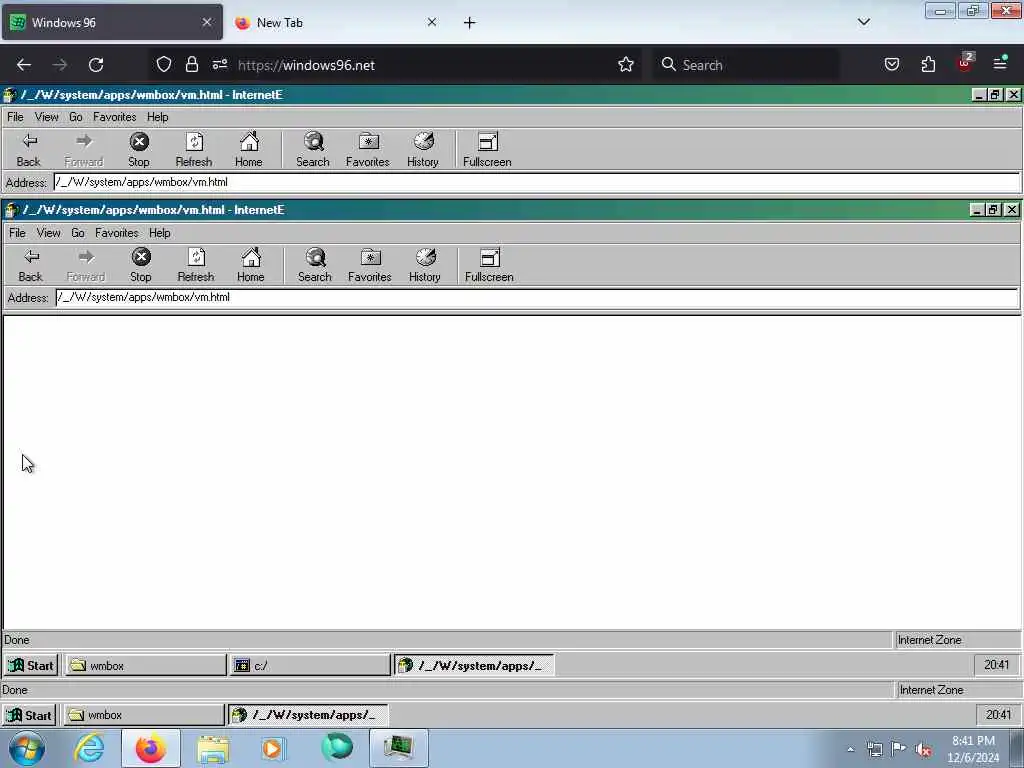
Task: Select wmbox in the outer taskbar
Action: tap(143, 715)
